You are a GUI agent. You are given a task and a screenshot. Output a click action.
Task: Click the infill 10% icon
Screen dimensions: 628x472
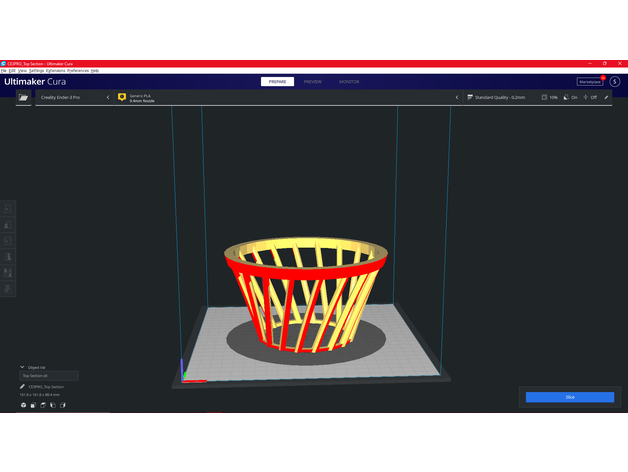click(x=545, y=98)
